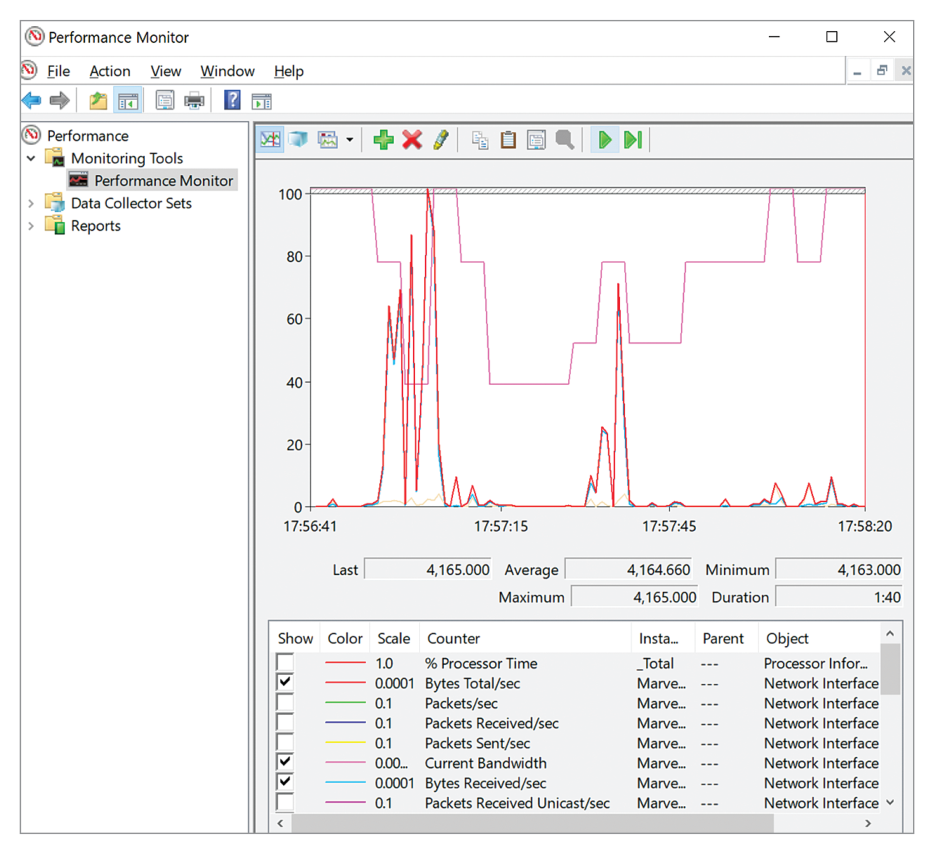Collapse the Monitoring Tools tree node
Image resolution: width=934 pixels, height=854 pixels.
pos(31,158)
